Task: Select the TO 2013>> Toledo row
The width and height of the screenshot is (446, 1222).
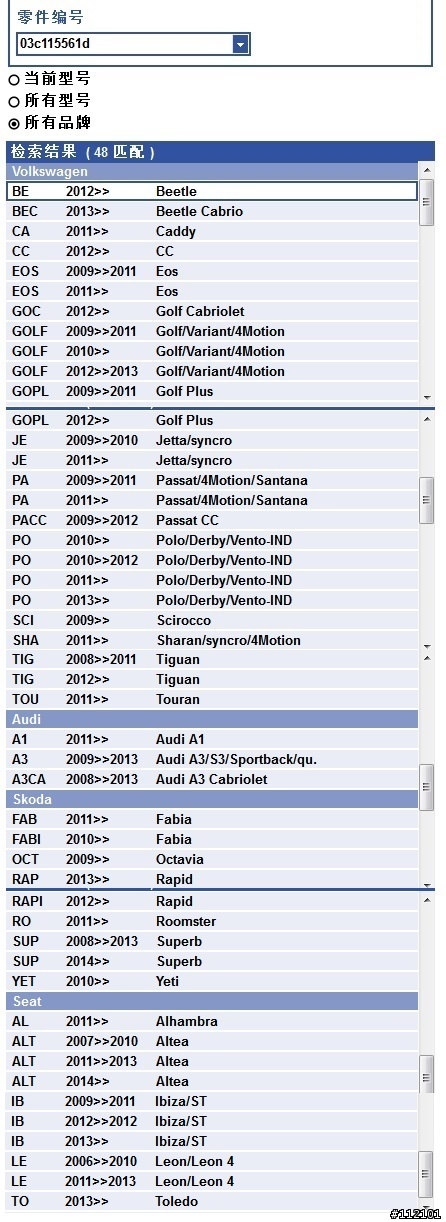Action: [x=212, y=1201]
